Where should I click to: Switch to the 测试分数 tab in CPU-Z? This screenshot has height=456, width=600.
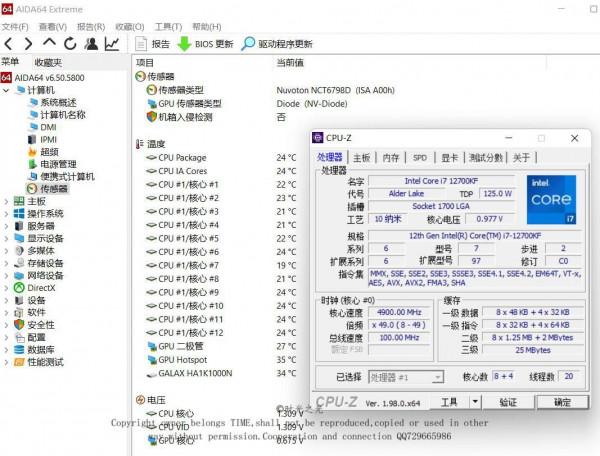486,158
